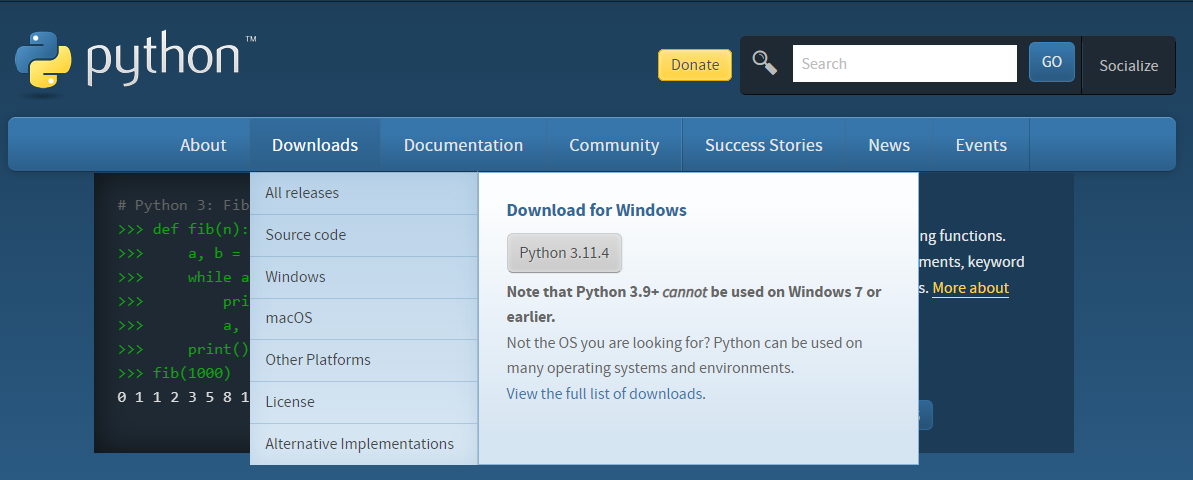
Task: Open the Downloads menu
Action: 315,145
